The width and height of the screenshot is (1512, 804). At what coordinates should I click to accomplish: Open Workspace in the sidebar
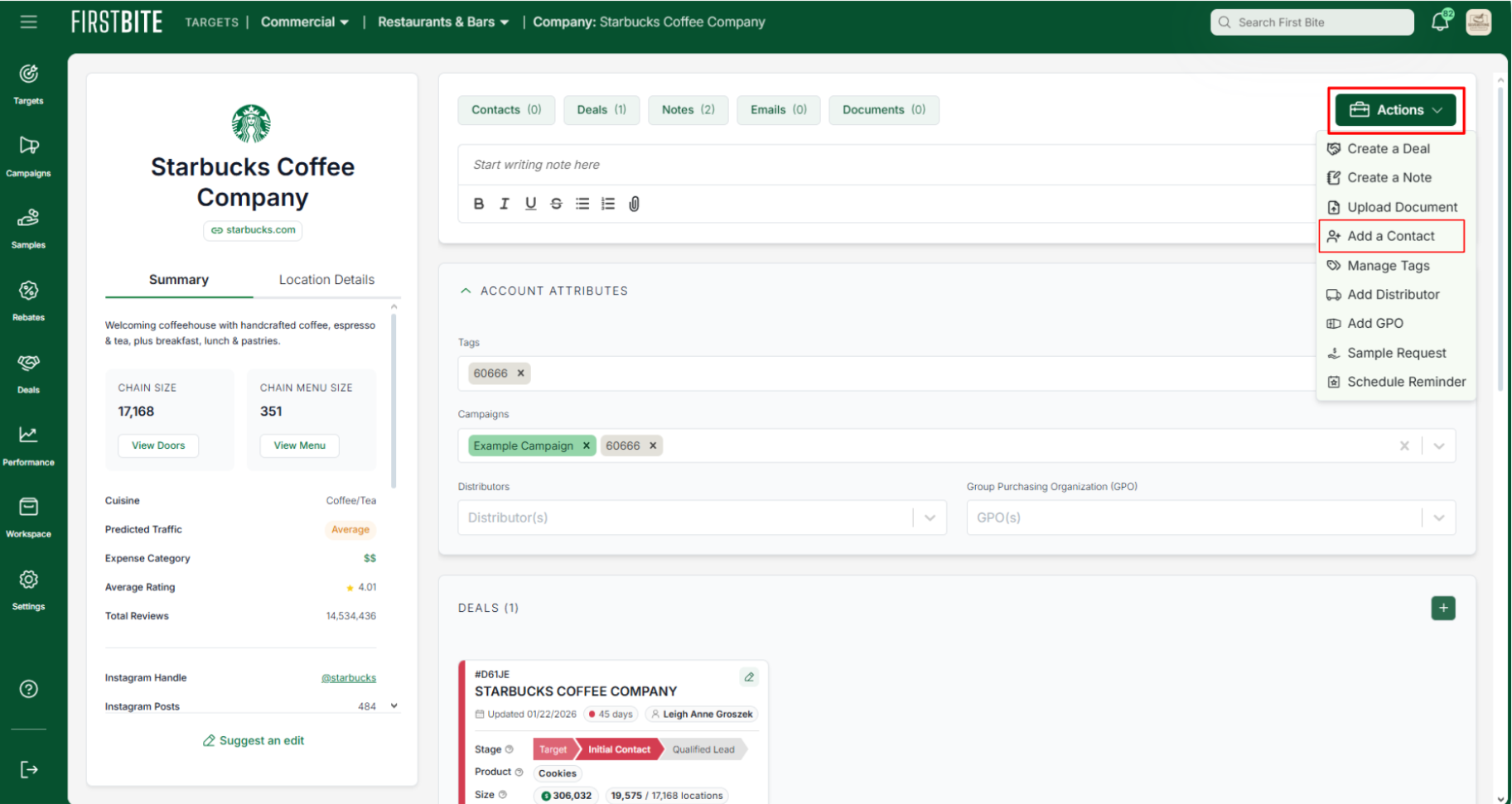pyautogui.click(x=29, y=518)
